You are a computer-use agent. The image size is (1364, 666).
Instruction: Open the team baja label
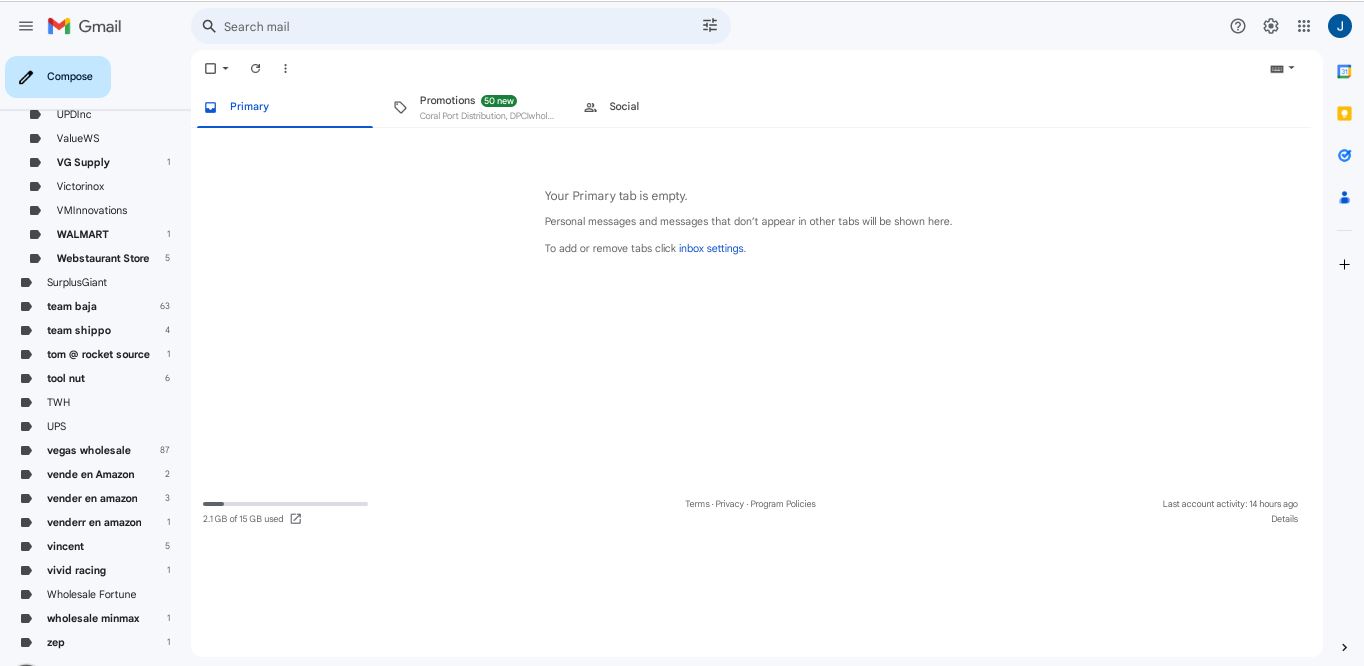[72, 306]
